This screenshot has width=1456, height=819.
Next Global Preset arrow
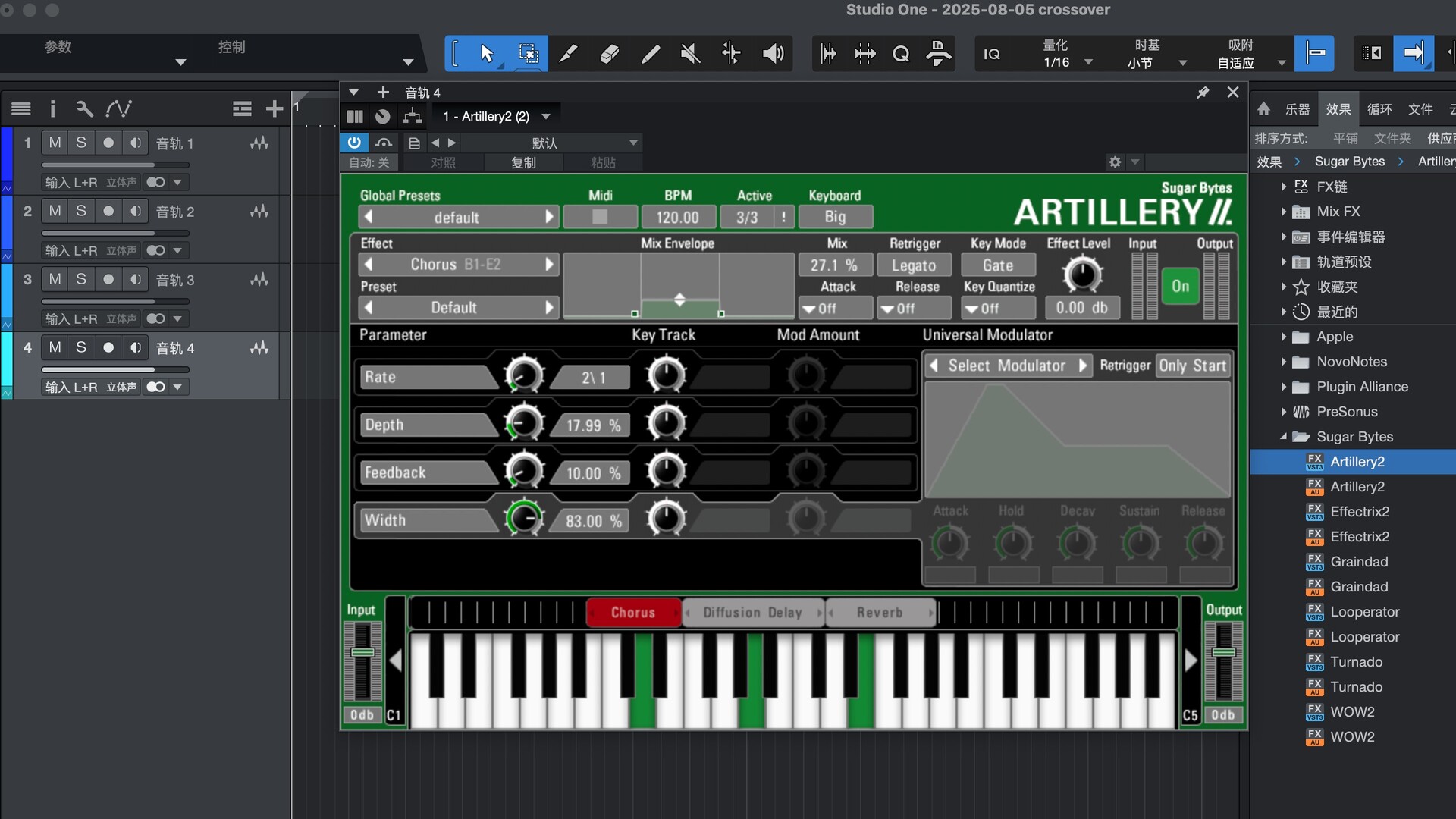[x=549, y=217]
